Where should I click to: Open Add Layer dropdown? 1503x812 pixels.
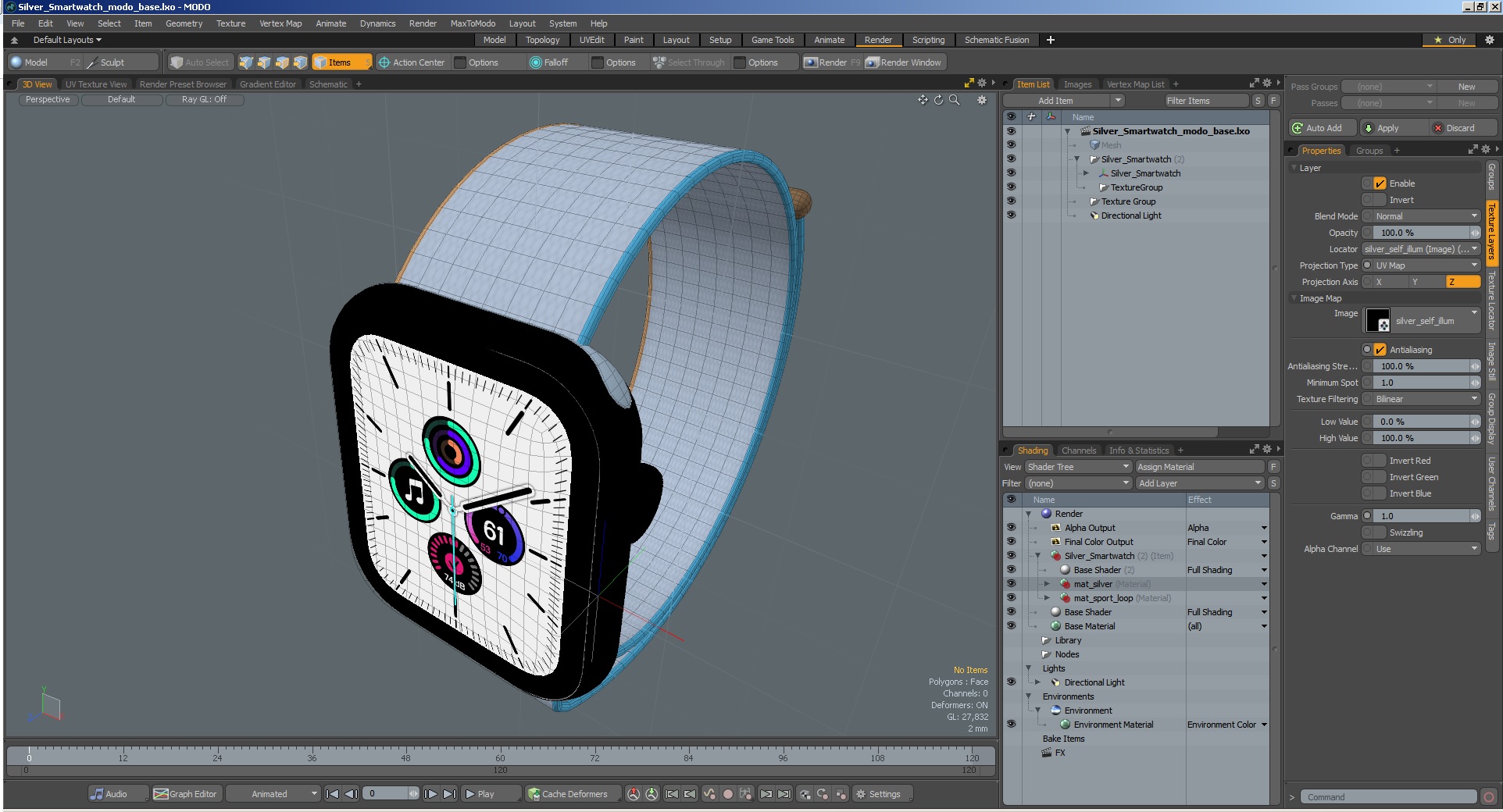coord(1200,483)
